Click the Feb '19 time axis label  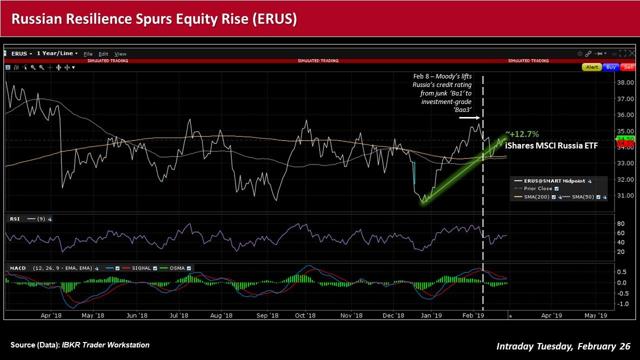coord(473,316)
